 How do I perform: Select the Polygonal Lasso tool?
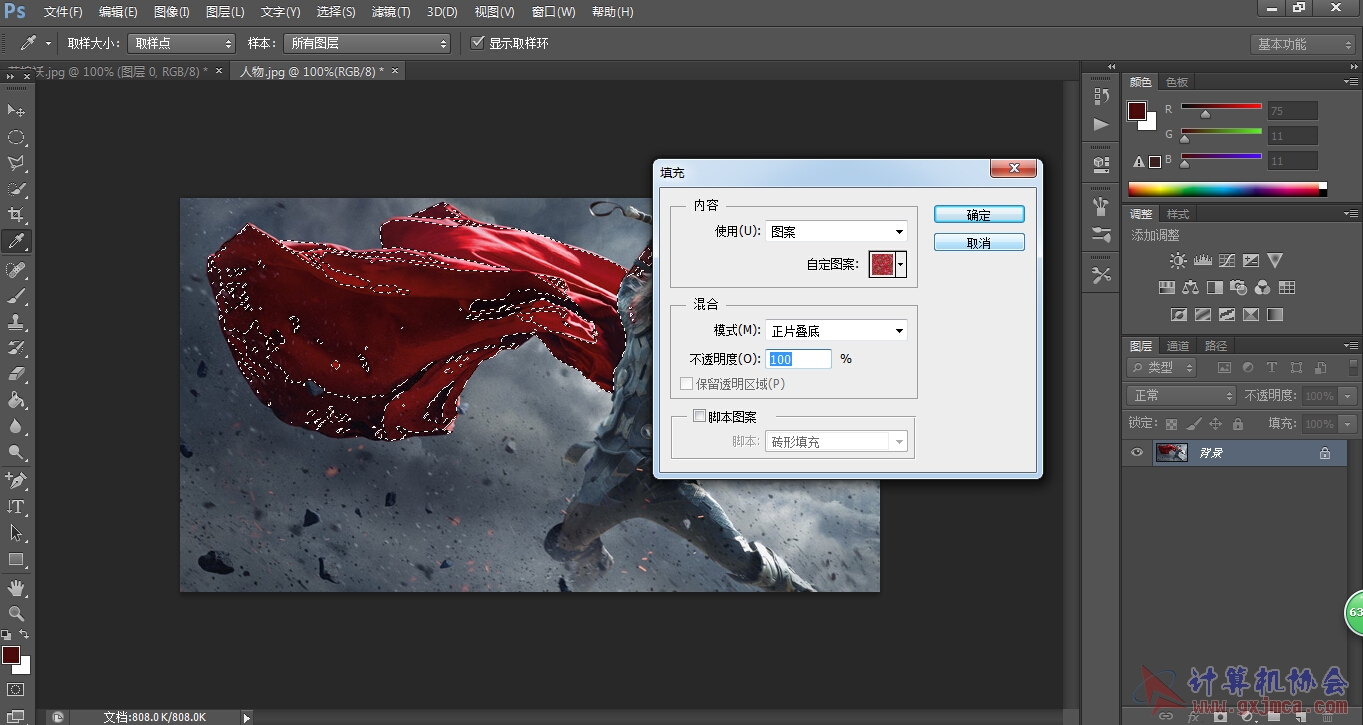click(16, 163)
